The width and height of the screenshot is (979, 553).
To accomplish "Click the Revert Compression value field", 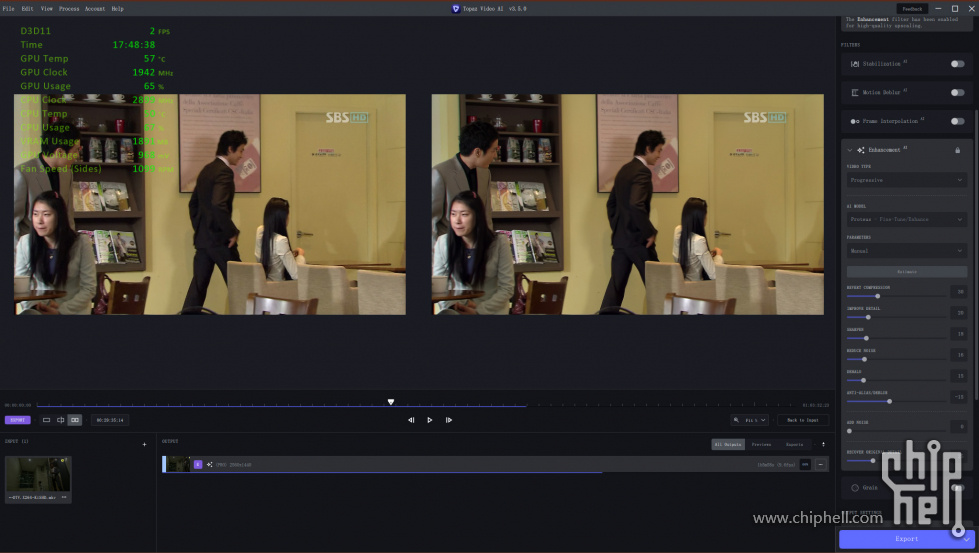I will tap(959, 291).
